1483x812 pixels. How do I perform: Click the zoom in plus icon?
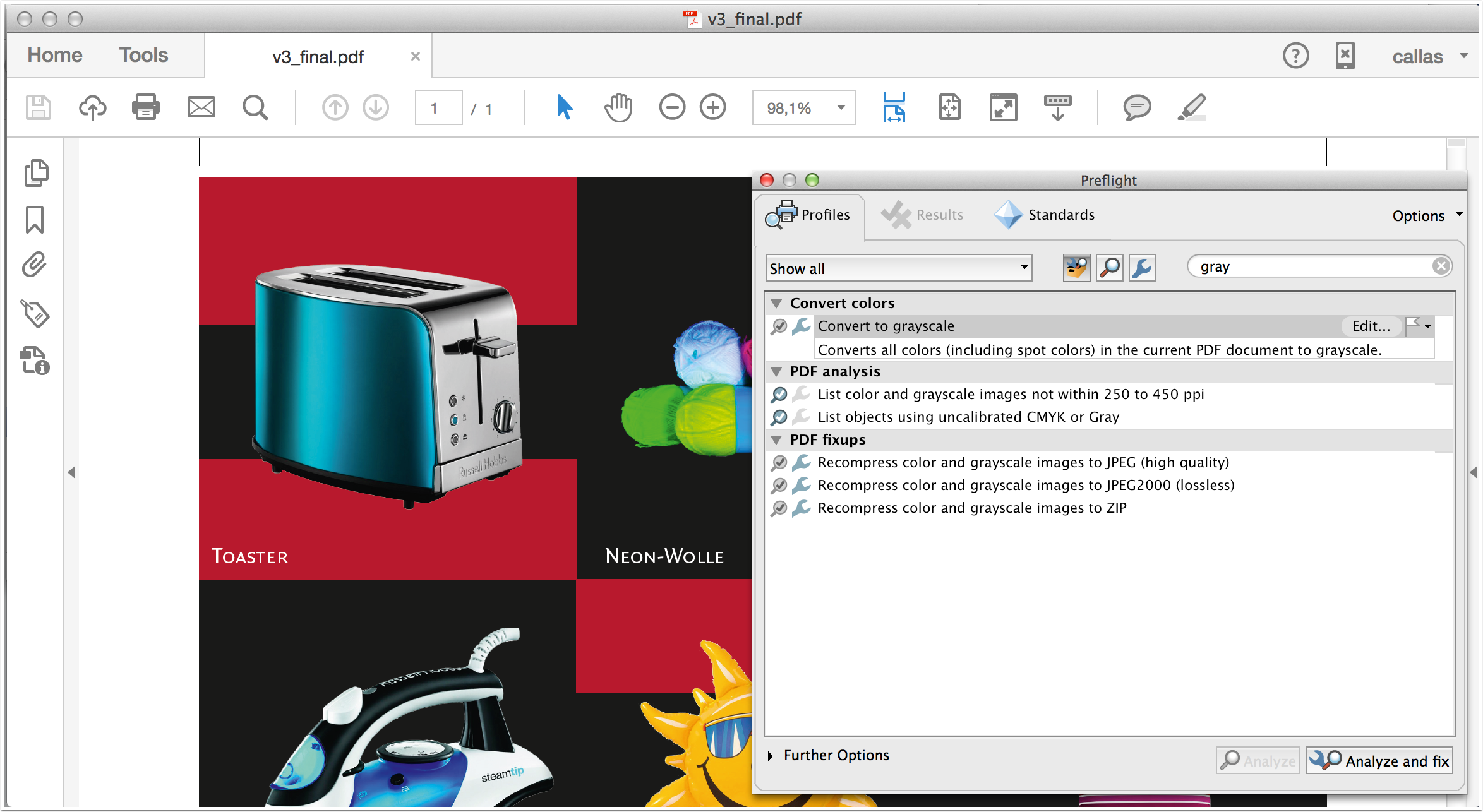[712, 107]
